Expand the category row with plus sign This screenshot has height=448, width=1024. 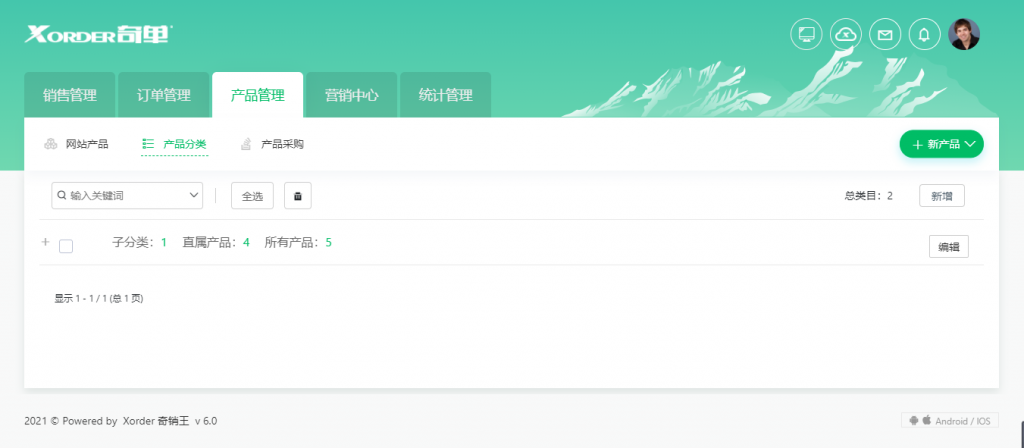(x=45, y=242)
